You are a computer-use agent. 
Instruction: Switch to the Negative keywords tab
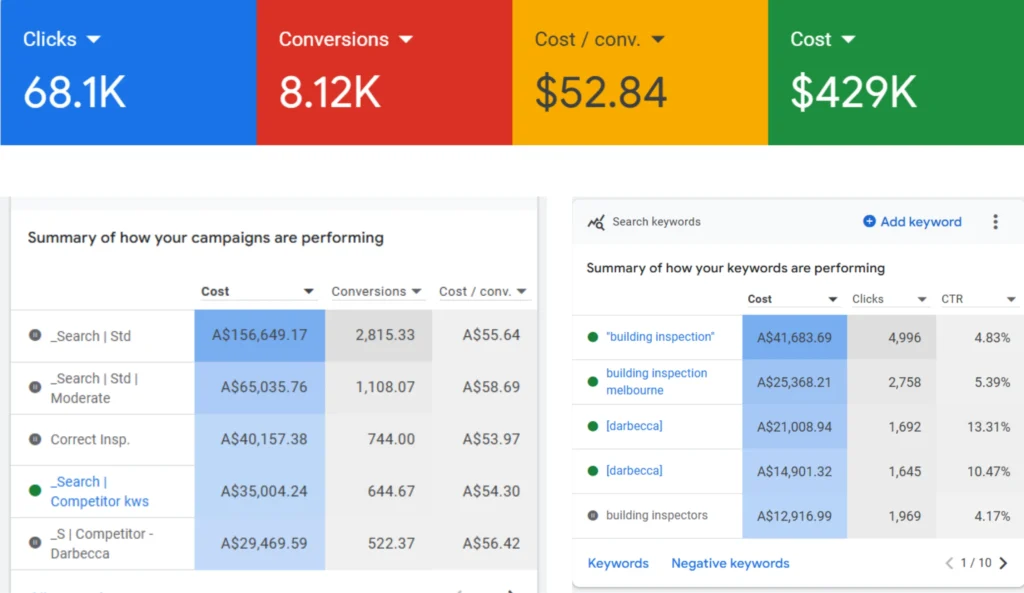[730, 563]
